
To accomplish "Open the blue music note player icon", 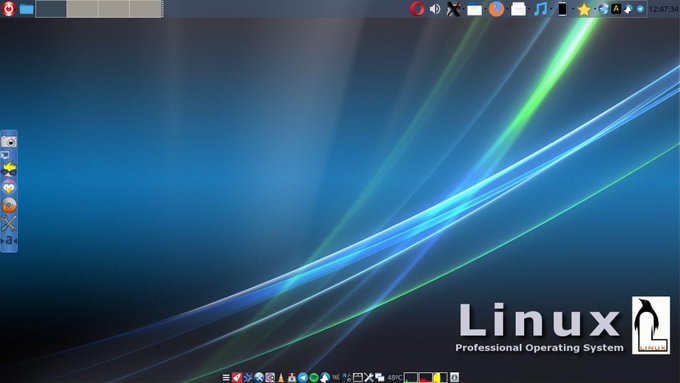I will 540,9.
